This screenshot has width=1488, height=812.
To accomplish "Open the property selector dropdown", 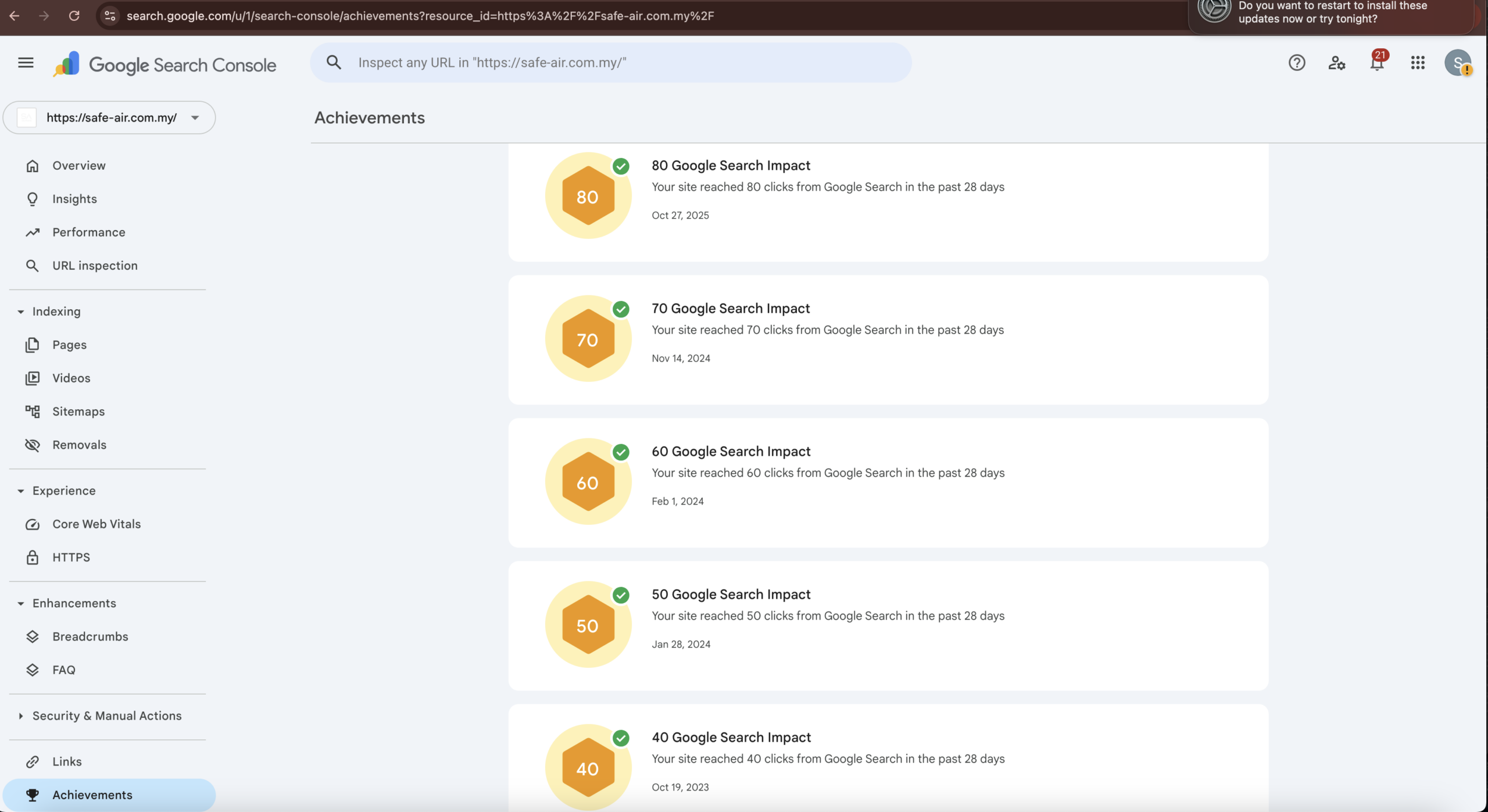I will [x=109, y=117].
